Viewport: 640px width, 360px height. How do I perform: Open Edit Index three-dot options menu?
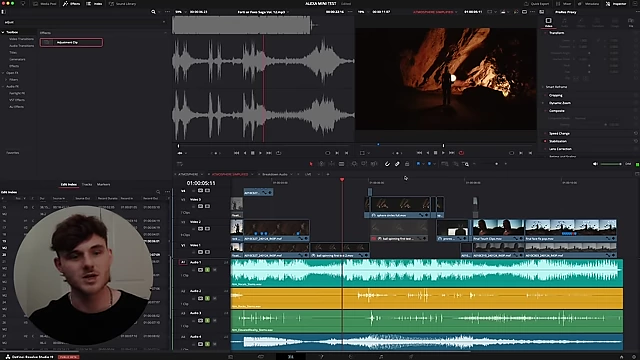[167, 191]
